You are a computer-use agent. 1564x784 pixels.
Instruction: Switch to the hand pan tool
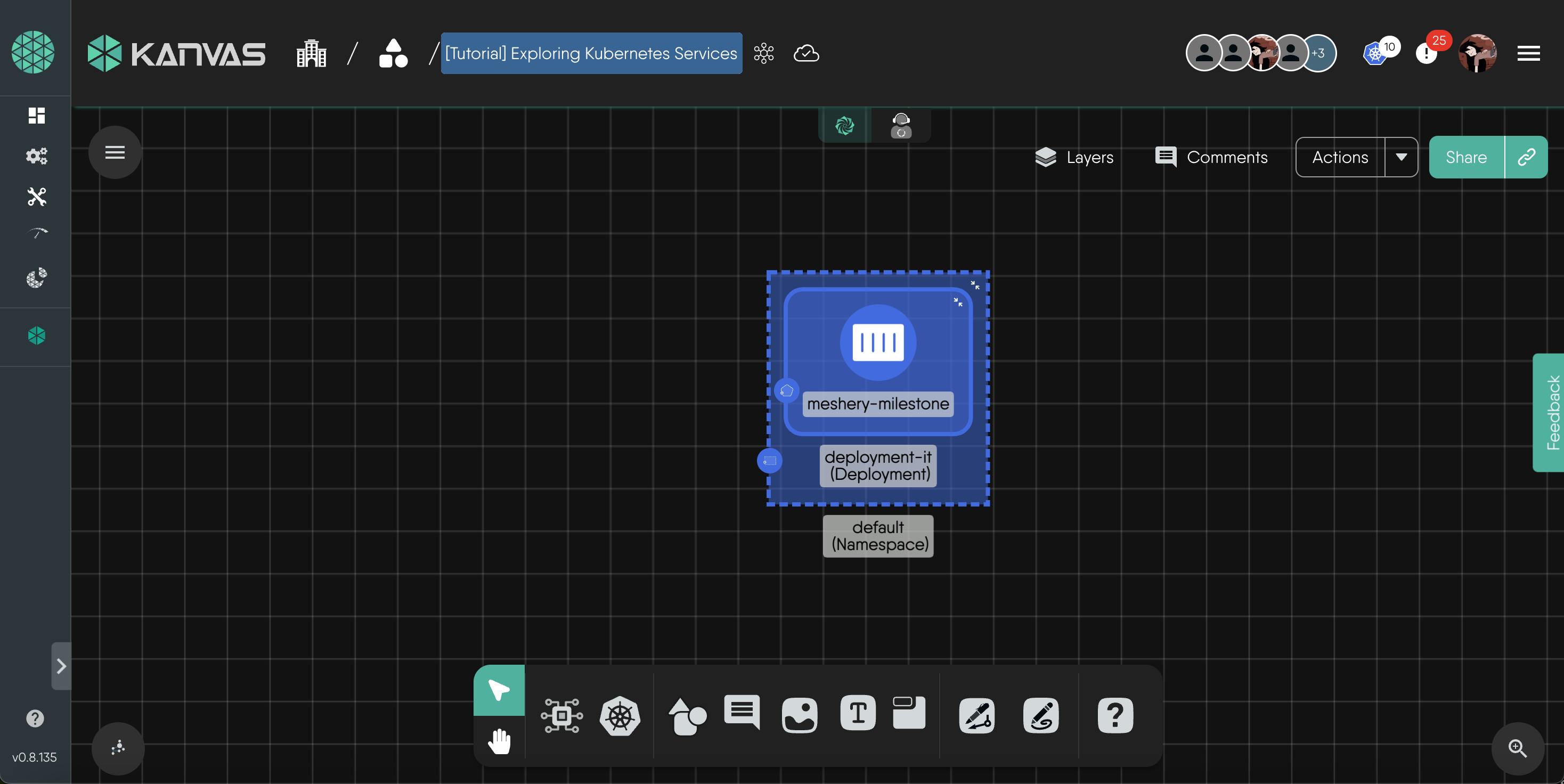point(499,741)
